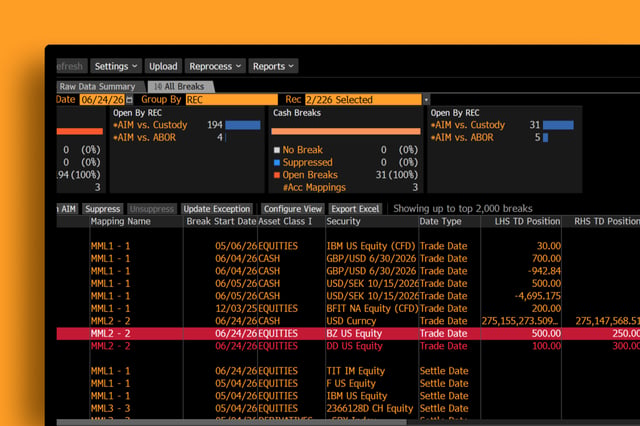Open the Settings dropdown menu

click(x=116, y=66)
